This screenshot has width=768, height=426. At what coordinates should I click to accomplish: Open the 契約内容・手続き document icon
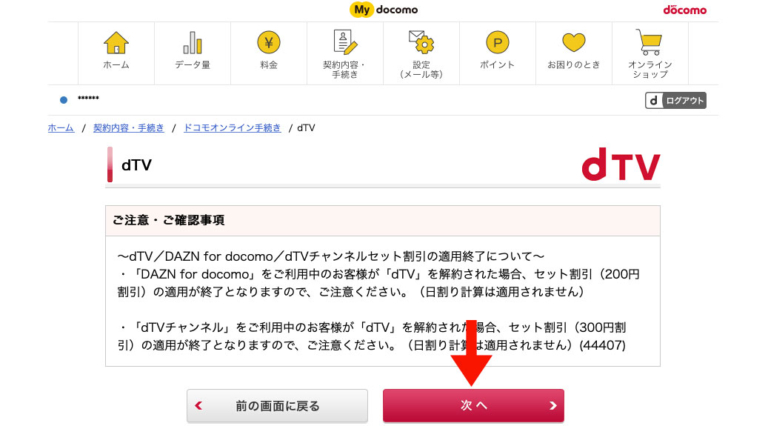click(345, 42)
